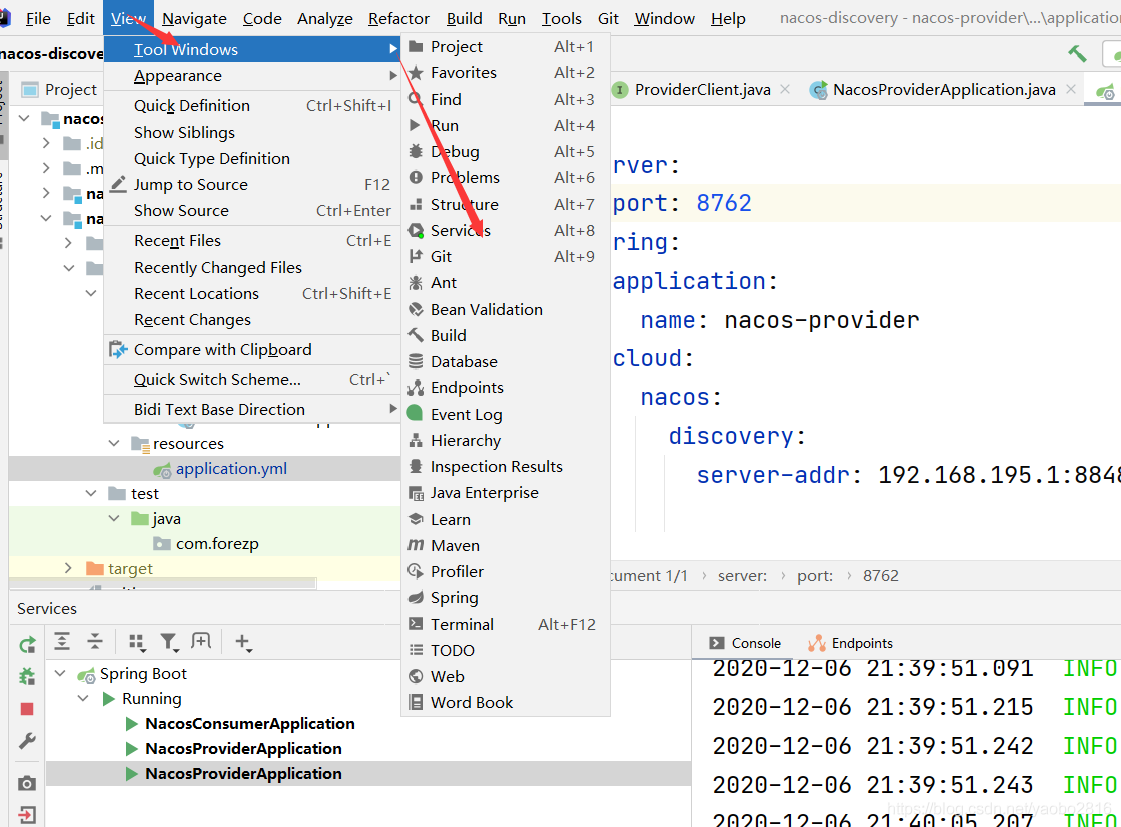Switch to the ProviderClient.java editor tab
Image resolution: width=1121 pixels, height=827 pixels.
click(x=702, y=89)
